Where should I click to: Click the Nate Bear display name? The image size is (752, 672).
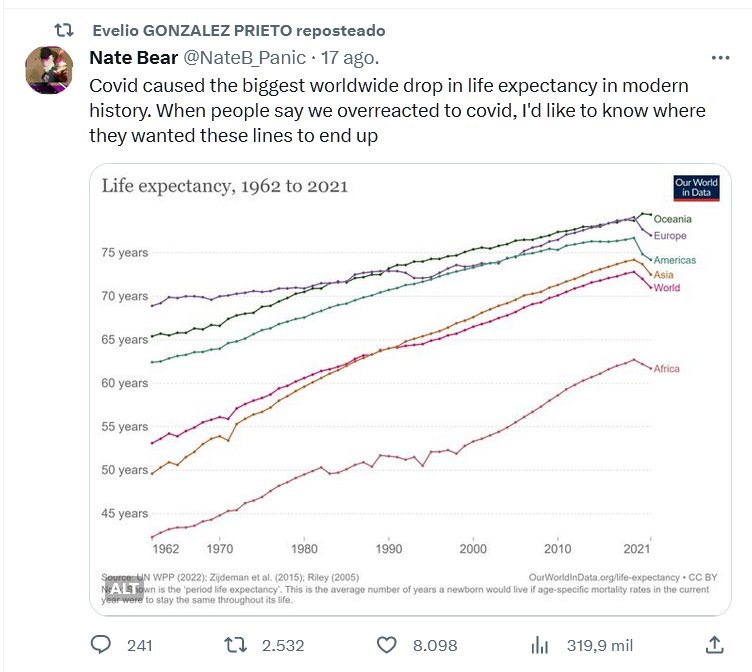[x=133, y=58]
